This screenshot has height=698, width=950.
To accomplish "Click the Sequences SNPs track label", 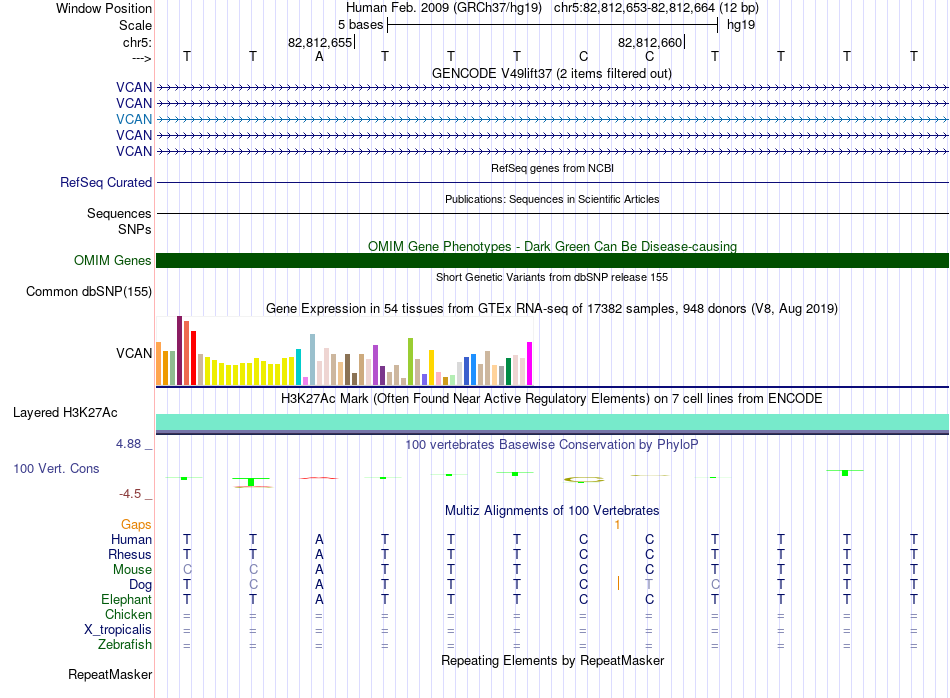I will (x=119, y=221).
